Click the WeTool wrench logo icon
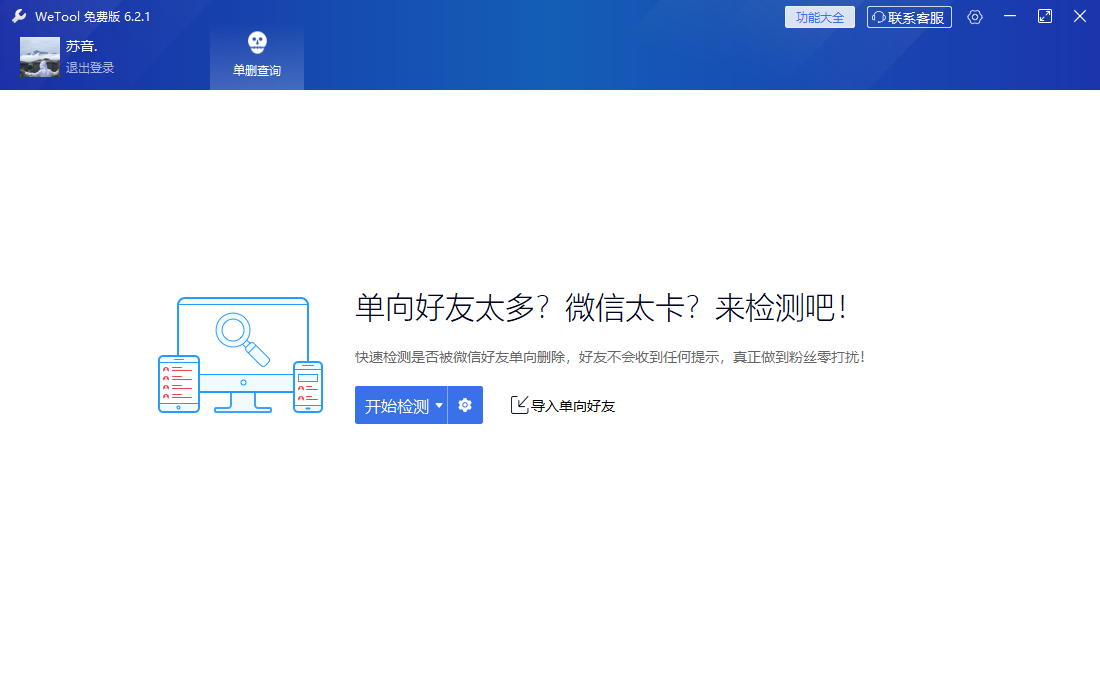The image size is (1100, 700). [19, 17]
